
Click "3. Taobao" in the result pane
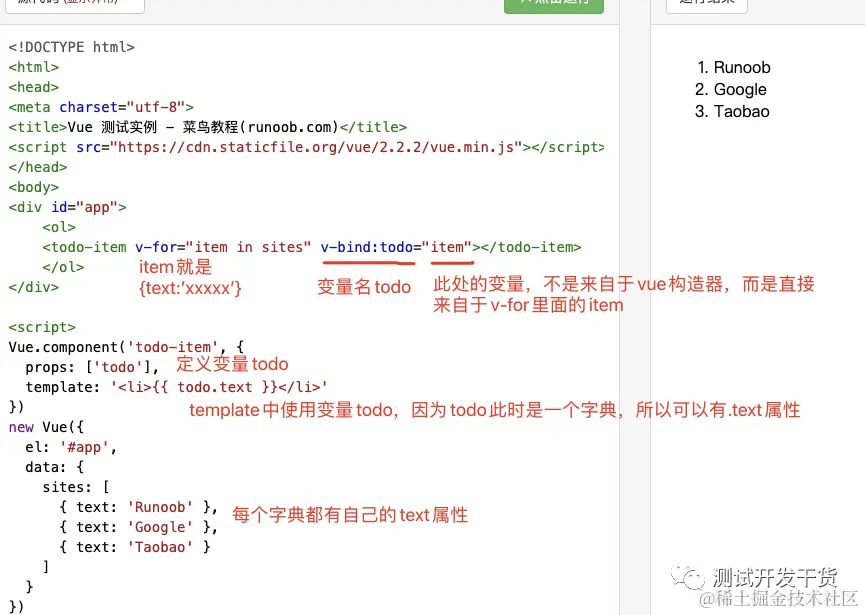(732, 111)
